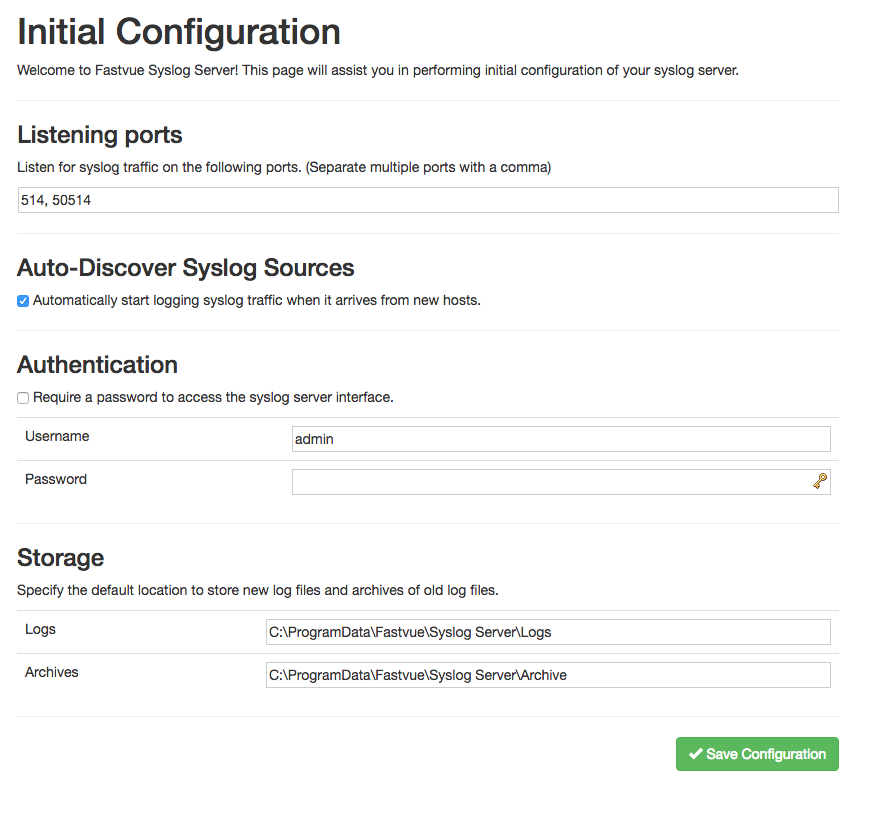Click the Authentication section heading
The image size is (870, 816).
click(96, 364)
